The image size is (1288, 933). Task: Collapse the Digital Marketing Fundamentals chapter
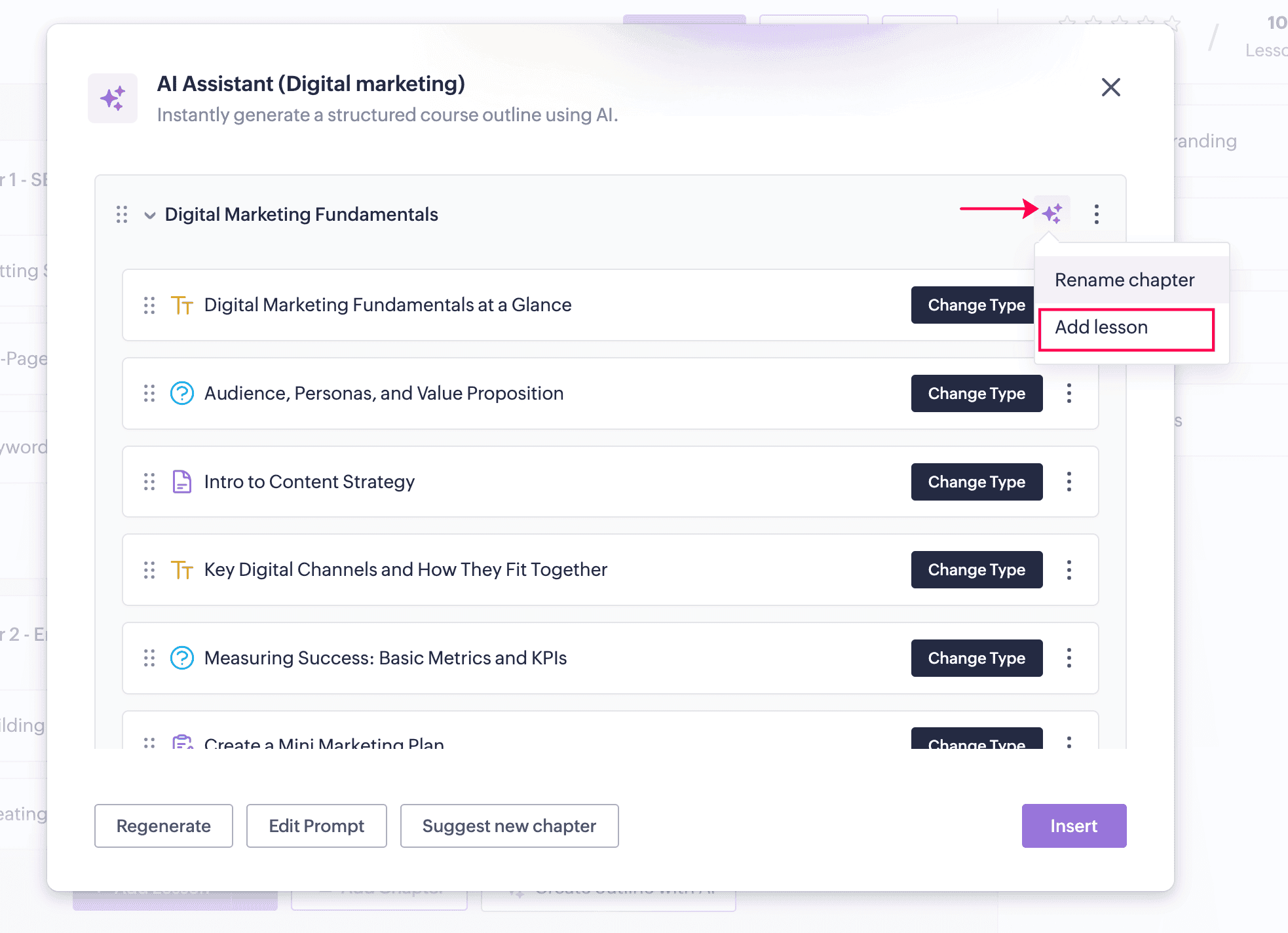pos(150,215)
